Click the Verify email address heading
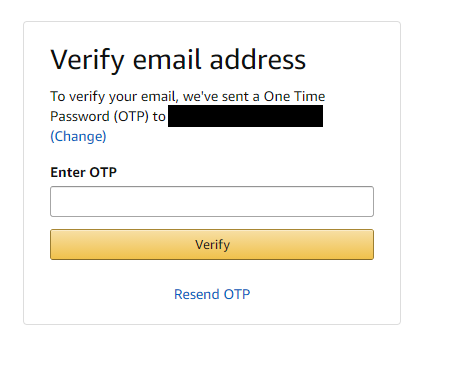Screen dimensions: 449x373 click(x=178, y=60)
